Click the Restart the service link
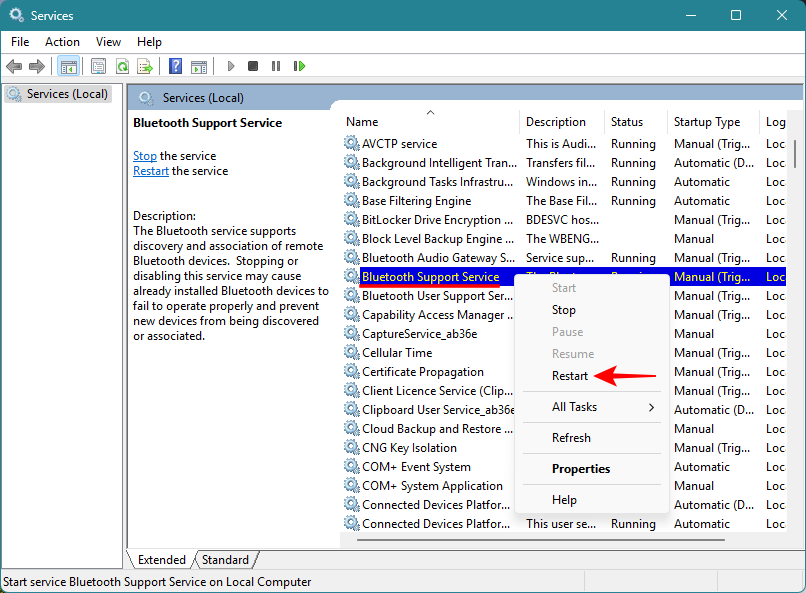The width and height of the screenshot is (806, 593). pos(151,171)
